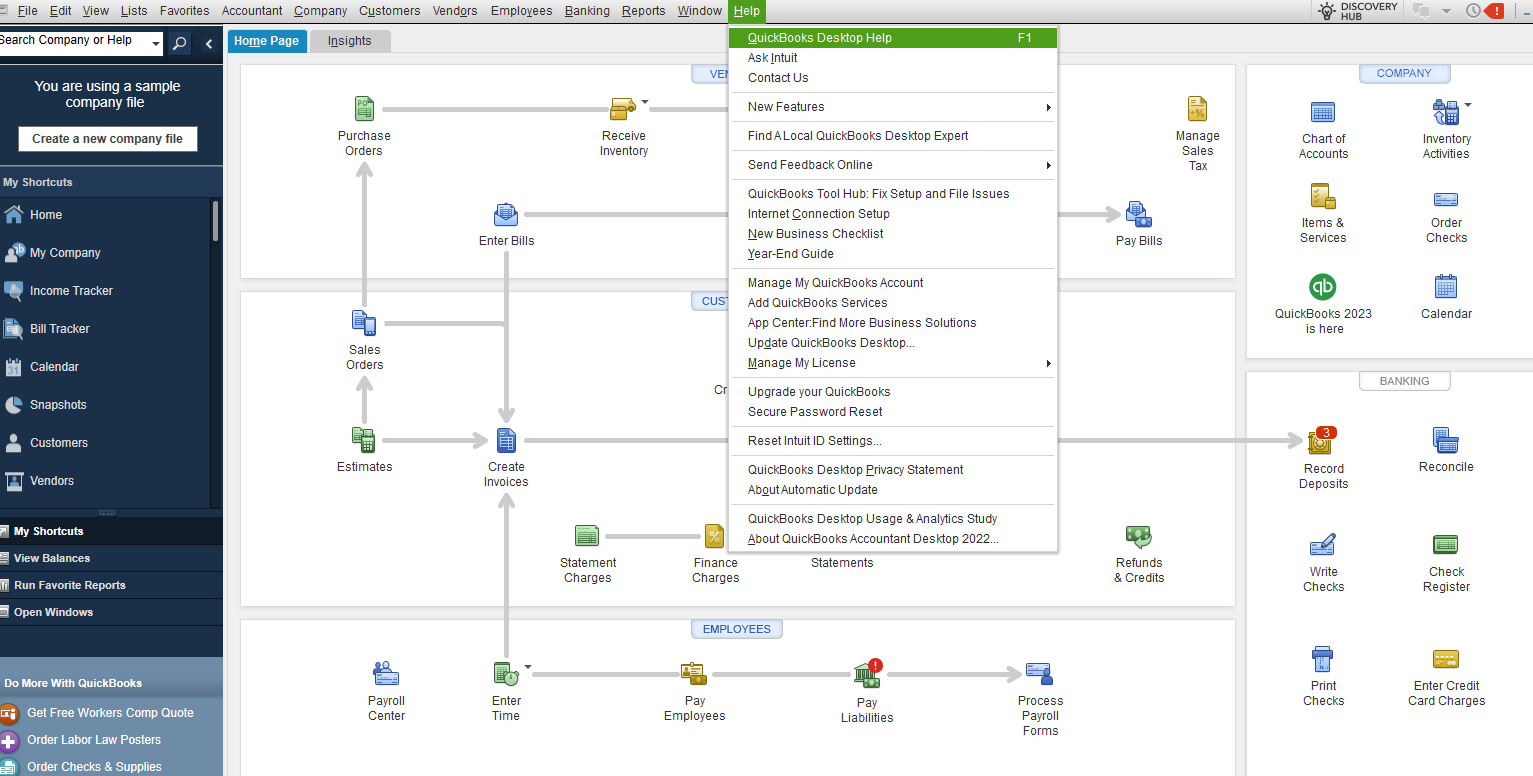Viewport: 1533px width, 776px height.
Task: Open Bill Tracker shortcut
Action: point(60,329)
